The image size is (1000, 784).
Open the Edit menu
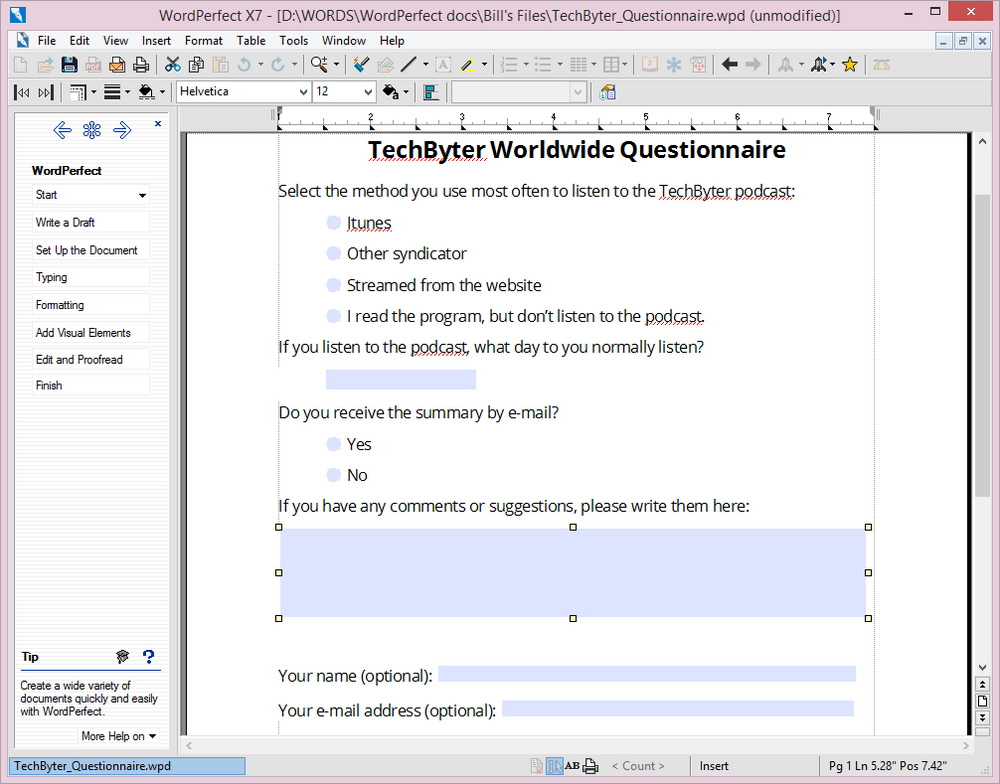(79, 40)
